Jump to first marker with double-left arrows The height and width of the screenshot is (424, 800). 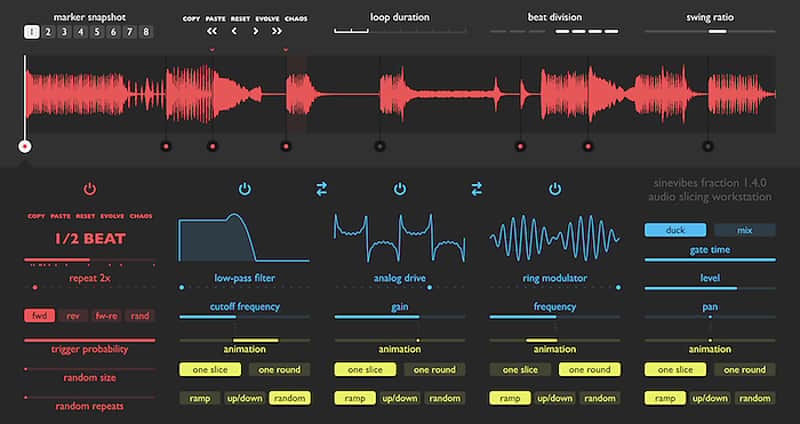(x=212, y=31)
